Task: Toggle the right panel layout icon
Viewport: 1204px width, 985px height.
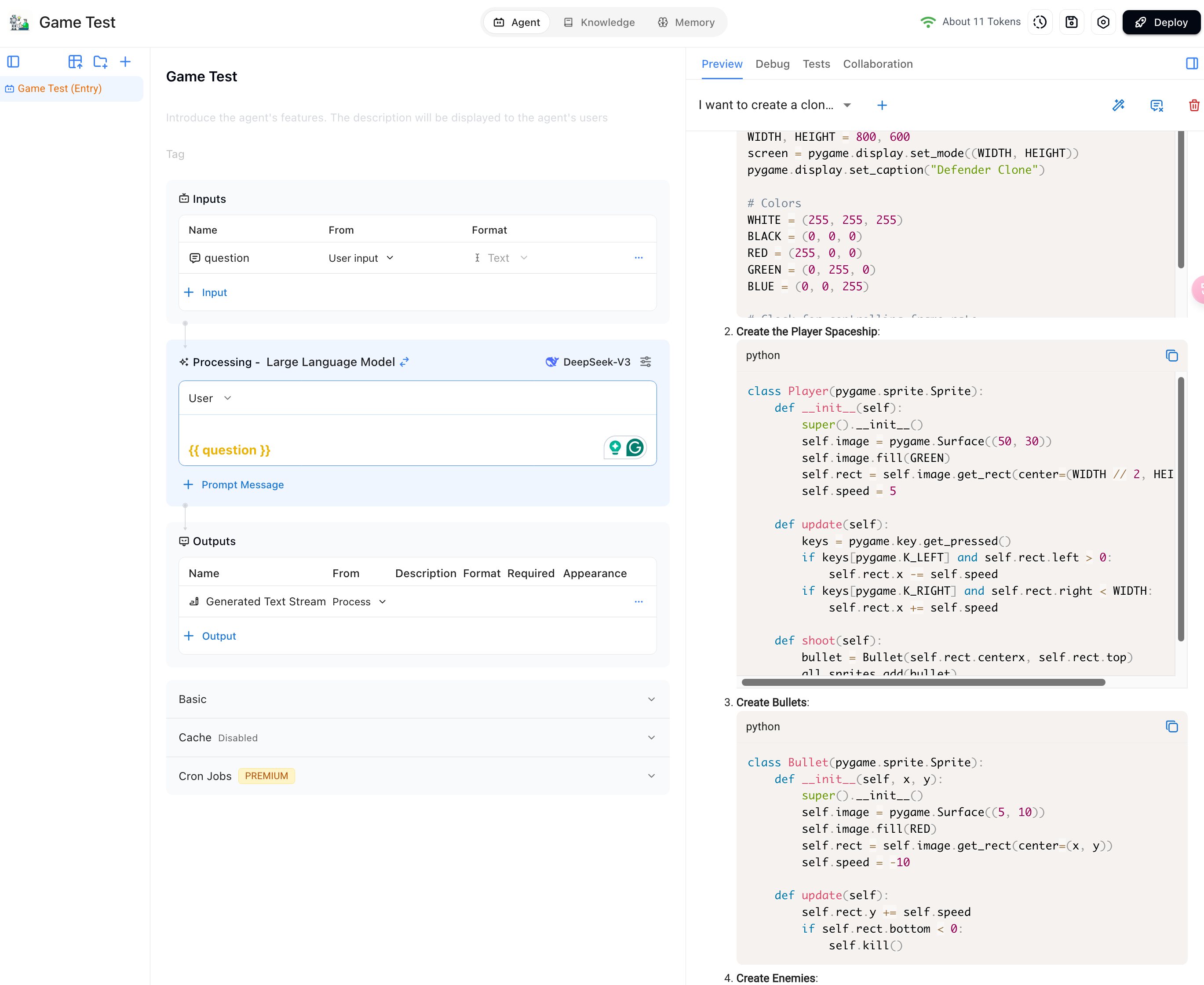Action: 1192,63
